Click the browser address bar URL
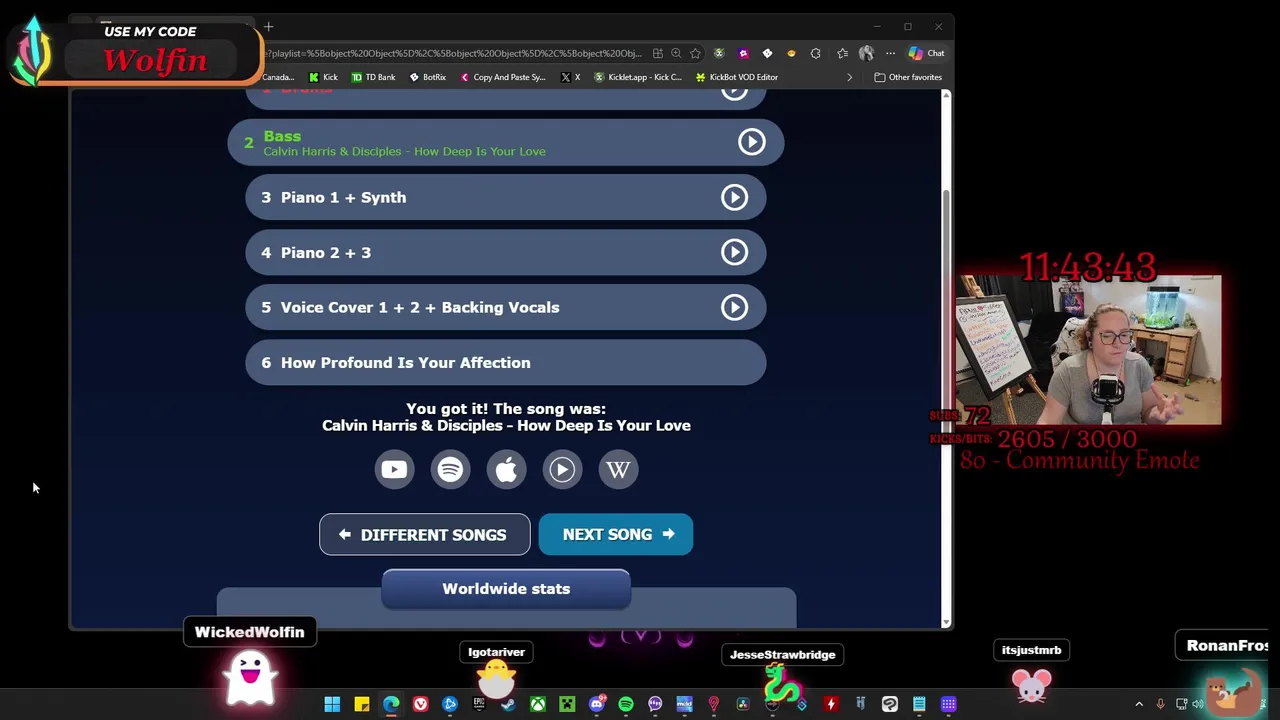Viewport: 1280px width, 720px height. (455, 53)
